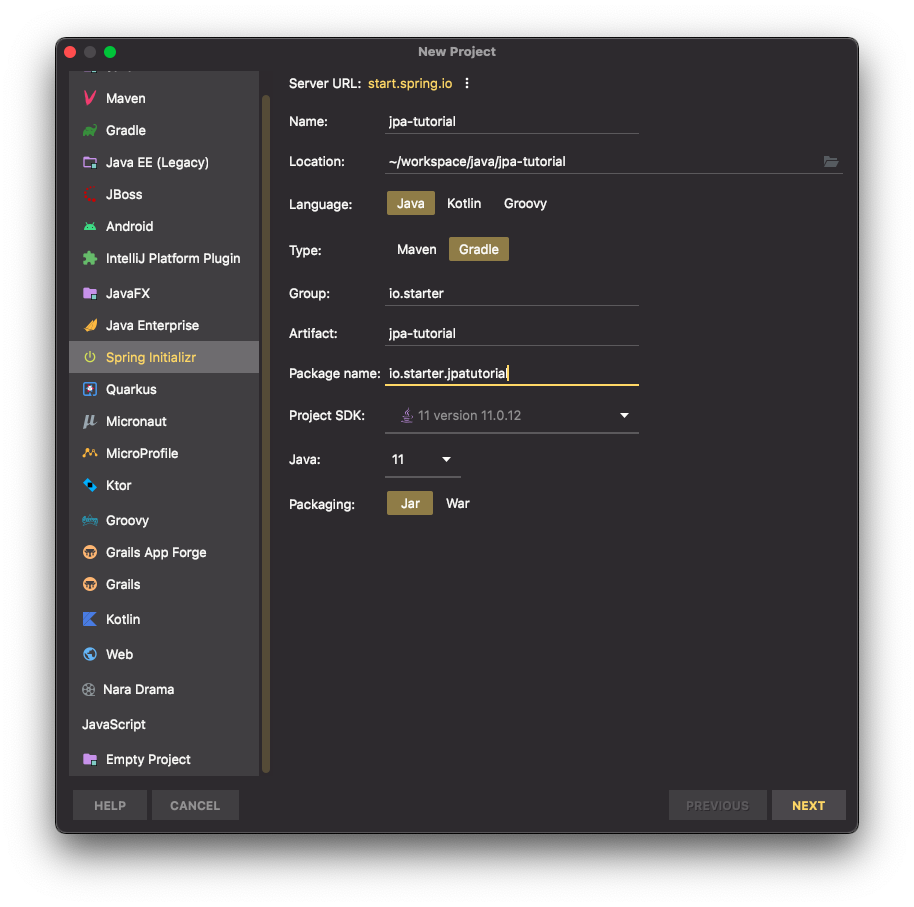
Task: Select the Nara Drama project type
Action: tap(164, 690)
